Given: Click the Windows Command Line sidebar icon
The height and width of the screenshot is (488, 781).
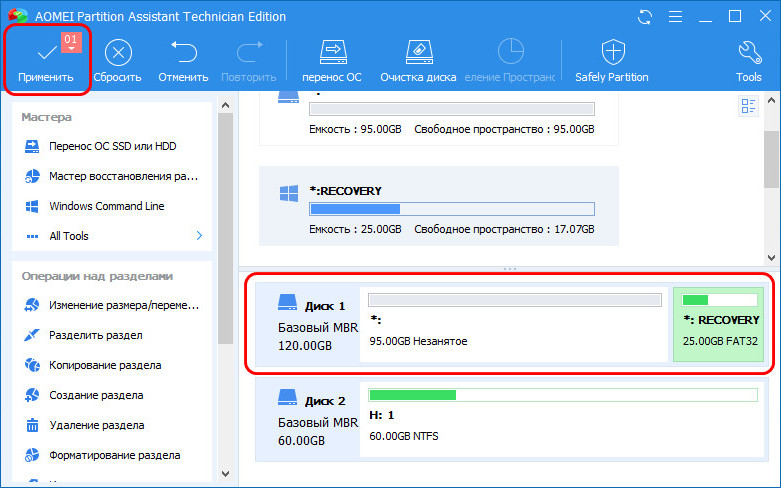Looking at the screenshot, I should pyautogui.click(x=32, y=206).
